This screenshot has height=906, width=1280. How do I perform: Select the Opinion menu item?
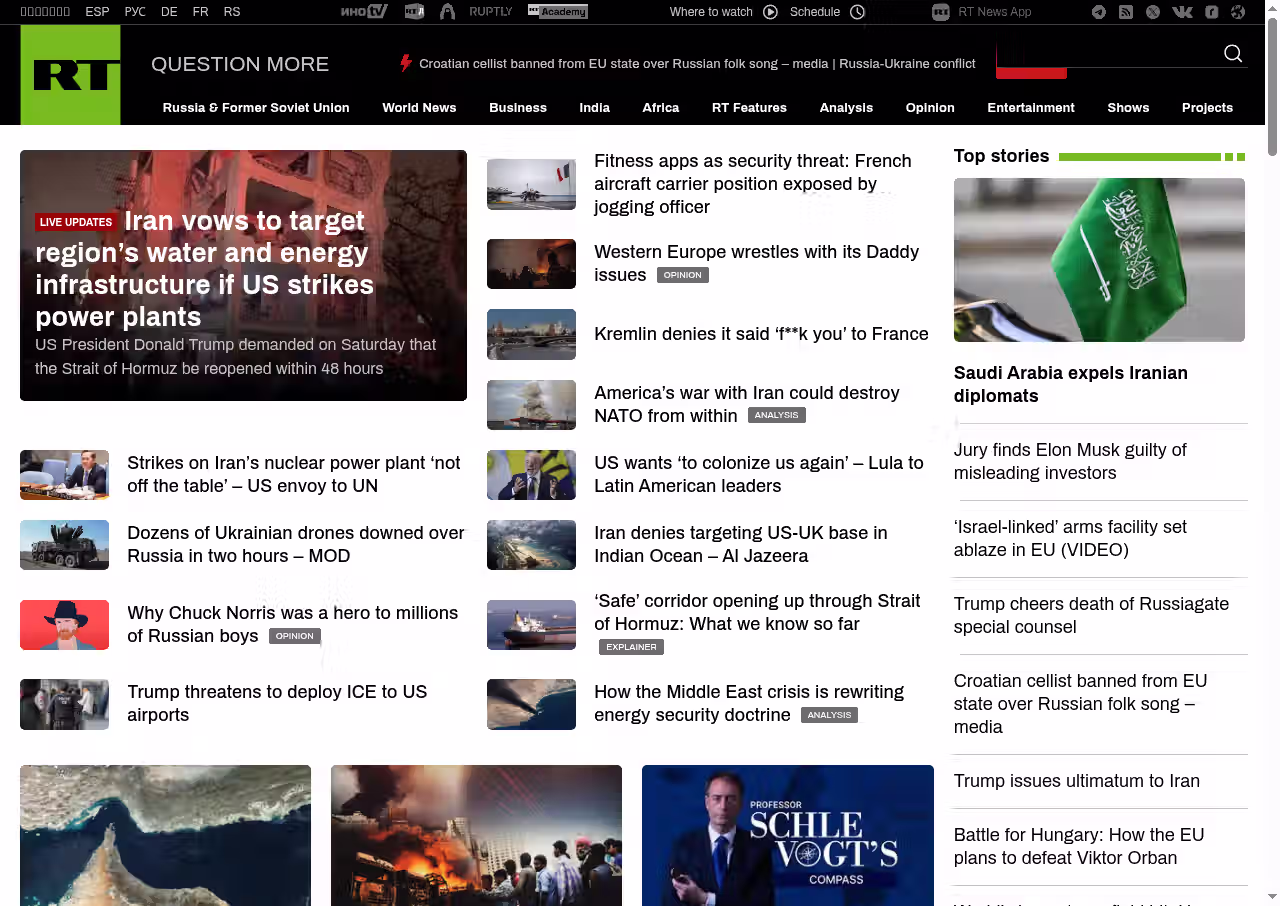pos(930,108)
